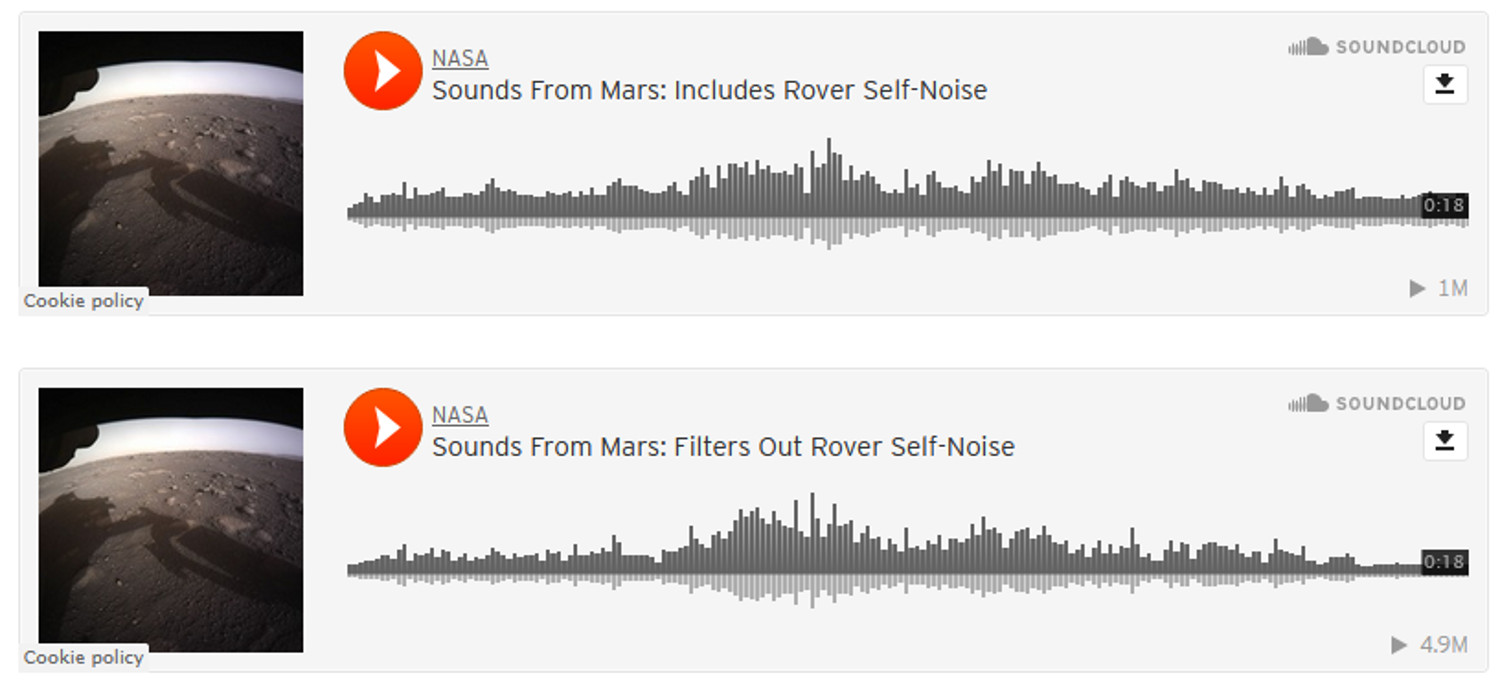Screen dimensions: 1500x682
Task: Jump to 0:18 end marker in first waveform
Action: coord(1444,206)
